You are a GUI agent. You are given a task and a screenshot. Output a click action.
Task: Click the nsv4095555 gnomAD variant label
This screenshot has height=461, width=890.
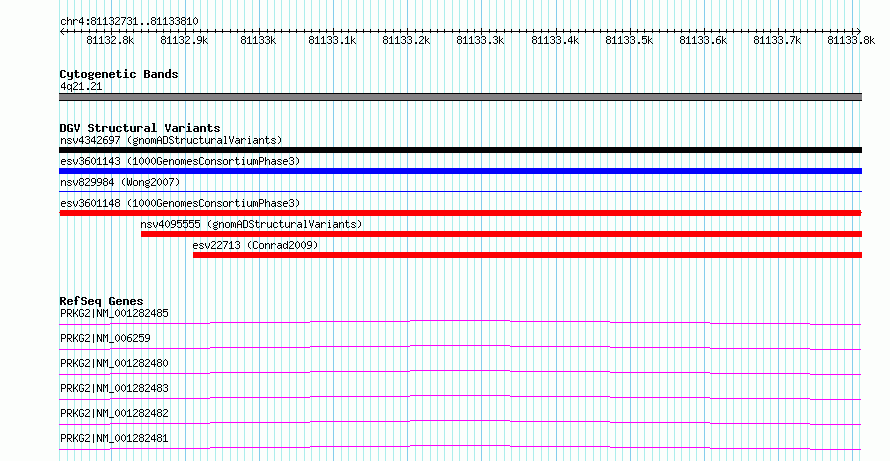pyautogui.click(x=251, y=224)
